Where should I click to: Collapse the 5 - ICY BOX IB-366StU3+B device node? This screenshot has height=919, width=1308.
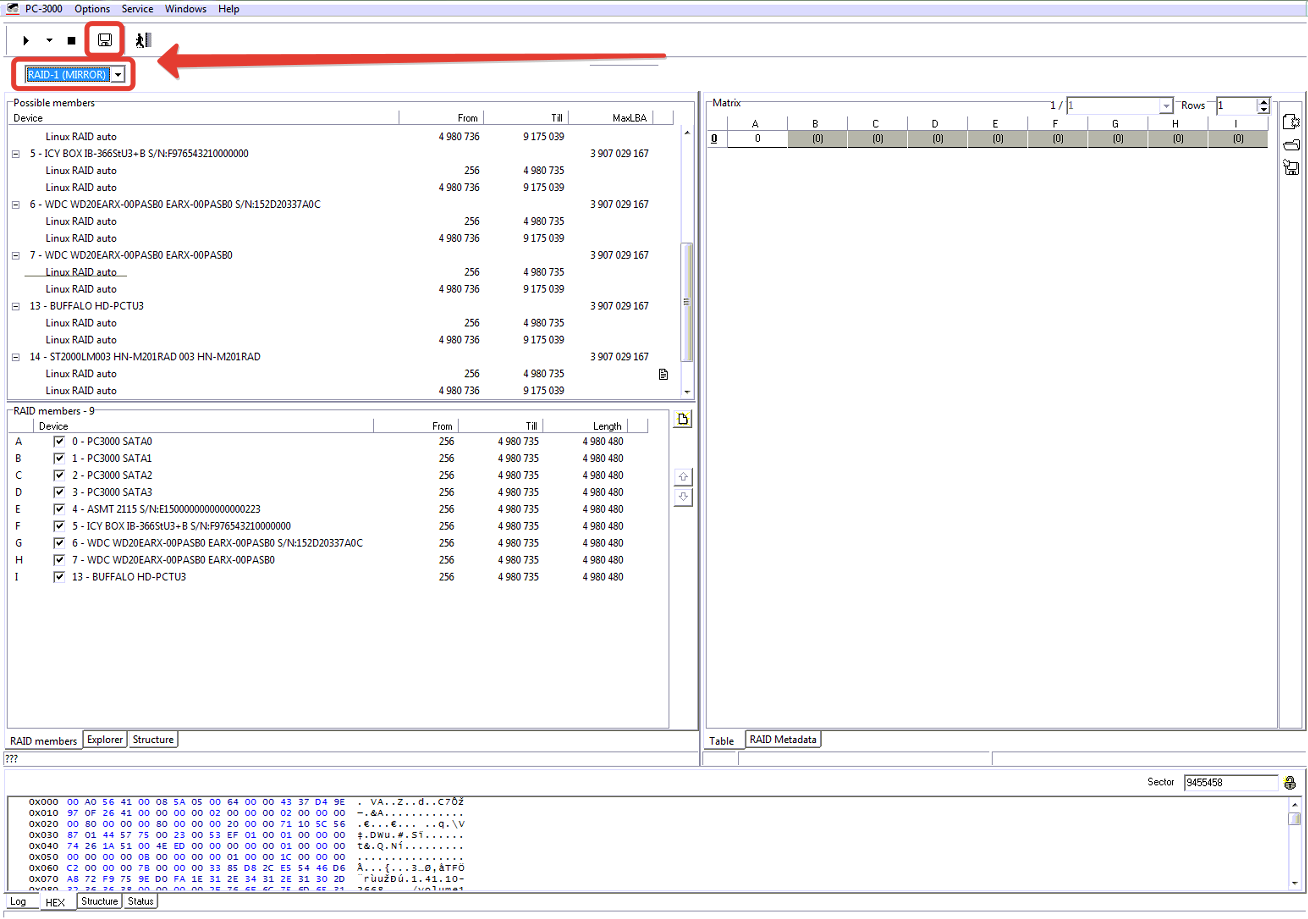coord(16,154)
